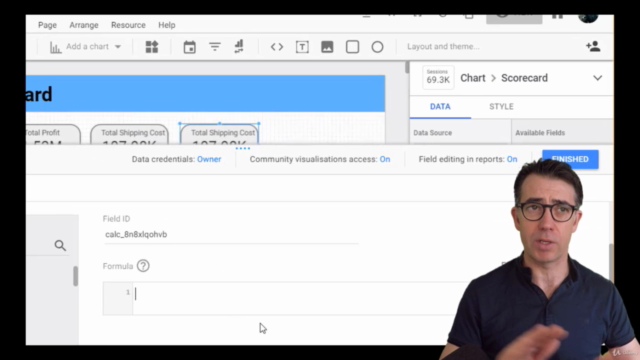640x360 pixels.
Task: Insert a text box
Action: (x=302, y=47)
